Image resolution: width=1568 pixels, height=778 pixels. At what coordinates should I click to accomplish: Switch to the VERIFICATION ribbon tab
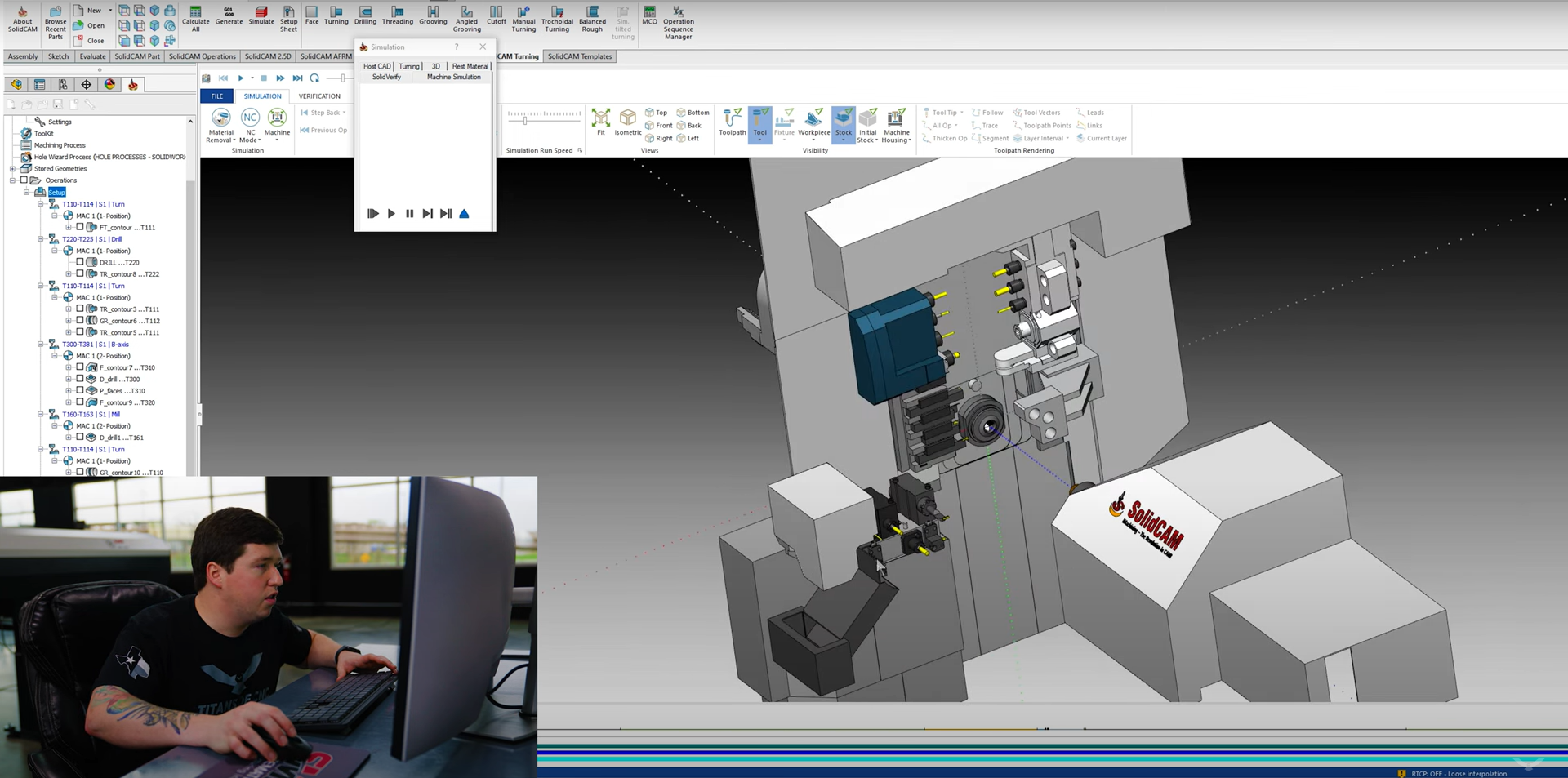click(x=319, y=96)
